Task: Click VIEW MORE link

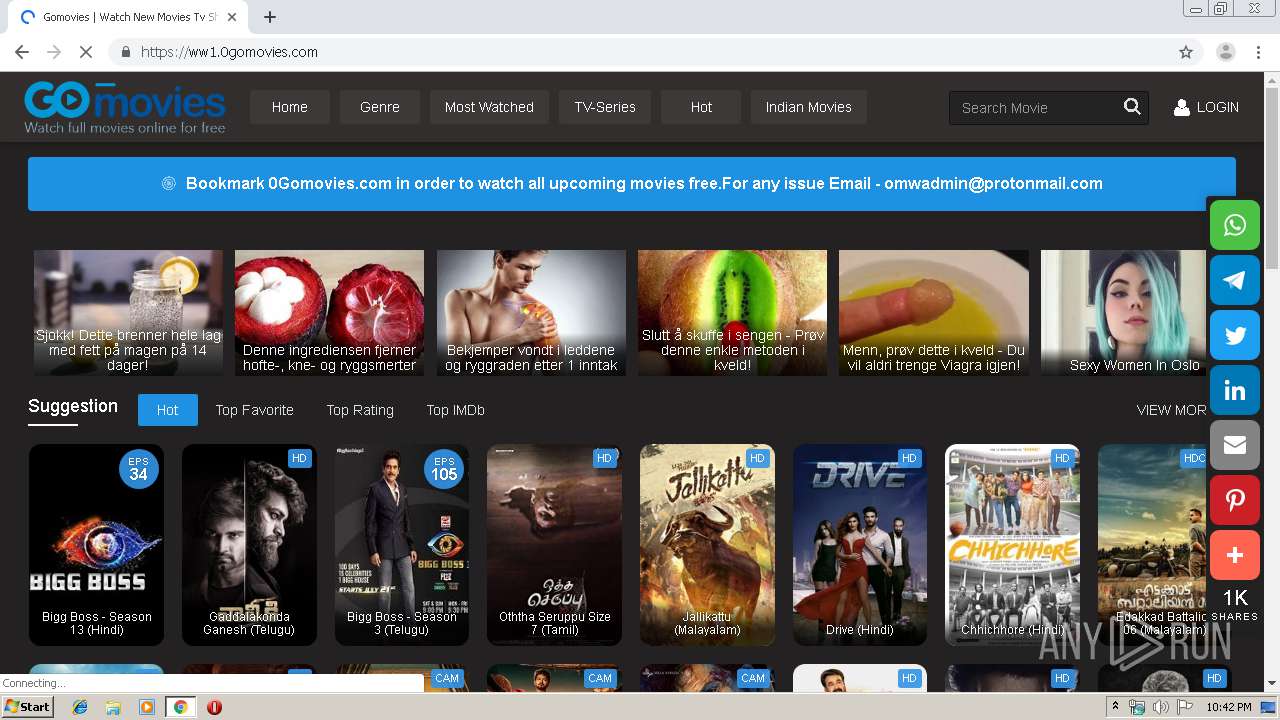Action: click(x=1172, y=410)
